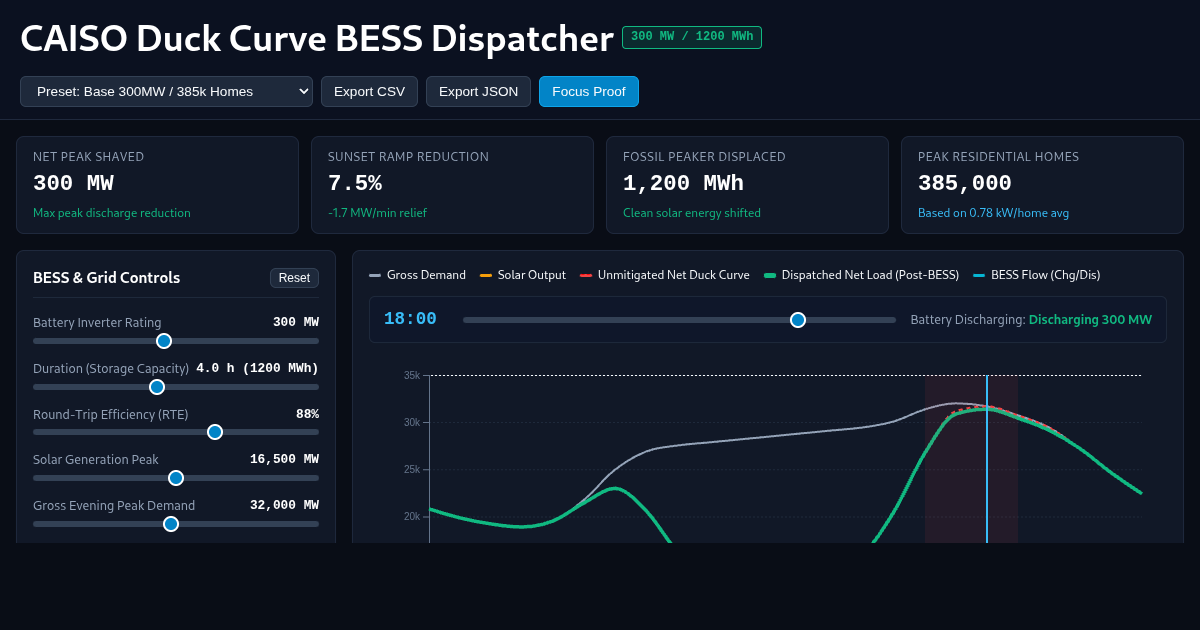
Task: Click the CAISO Duck Curve BESS Dispatcher title
Action: point(317,39)
